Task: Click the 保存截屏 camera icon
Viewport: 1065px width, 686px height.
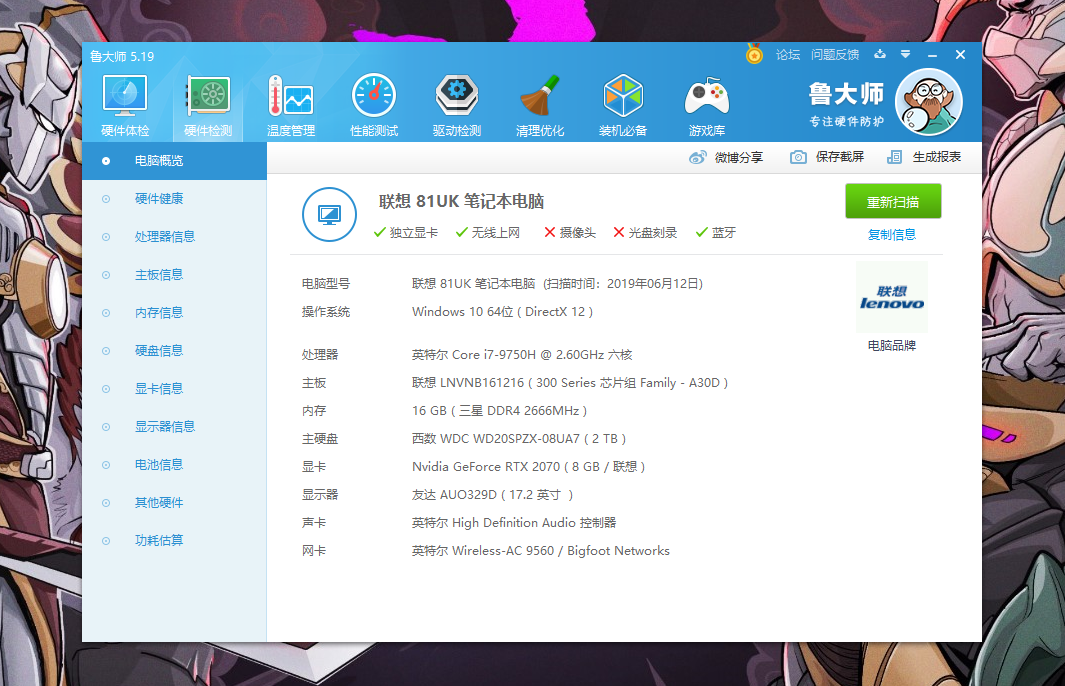Action: [x=798, y=158]
